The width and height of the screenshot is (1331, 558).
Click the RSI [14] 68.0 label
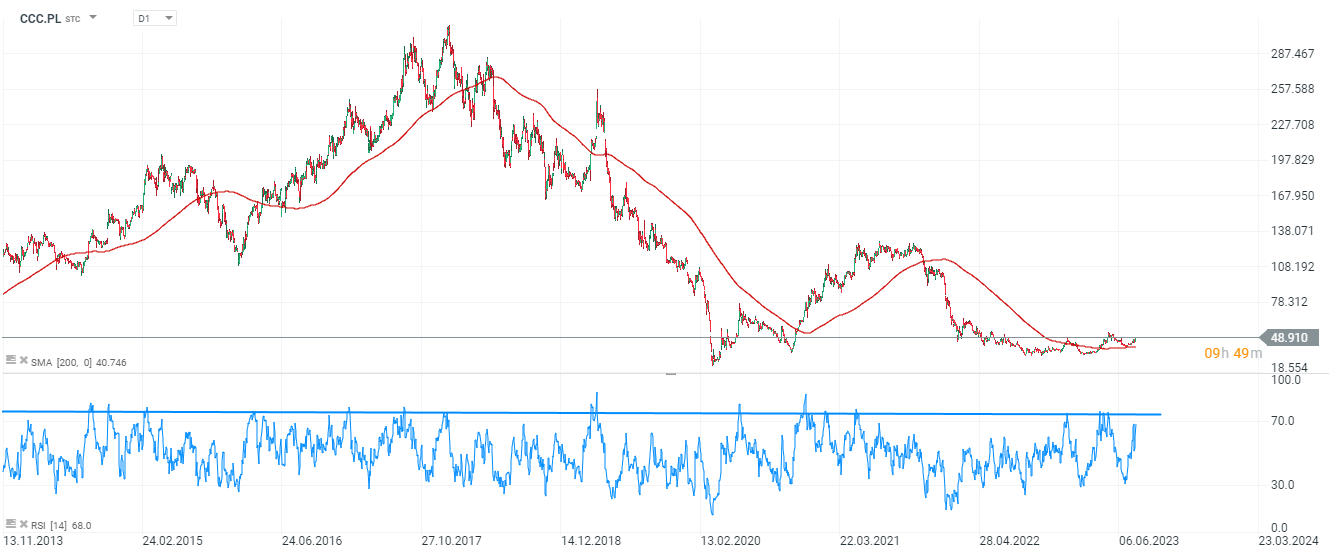[62, 524]
